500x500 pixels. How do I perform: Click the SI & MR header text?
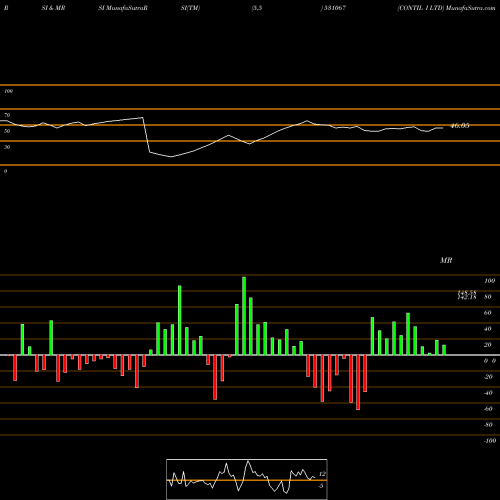[53, 8]
